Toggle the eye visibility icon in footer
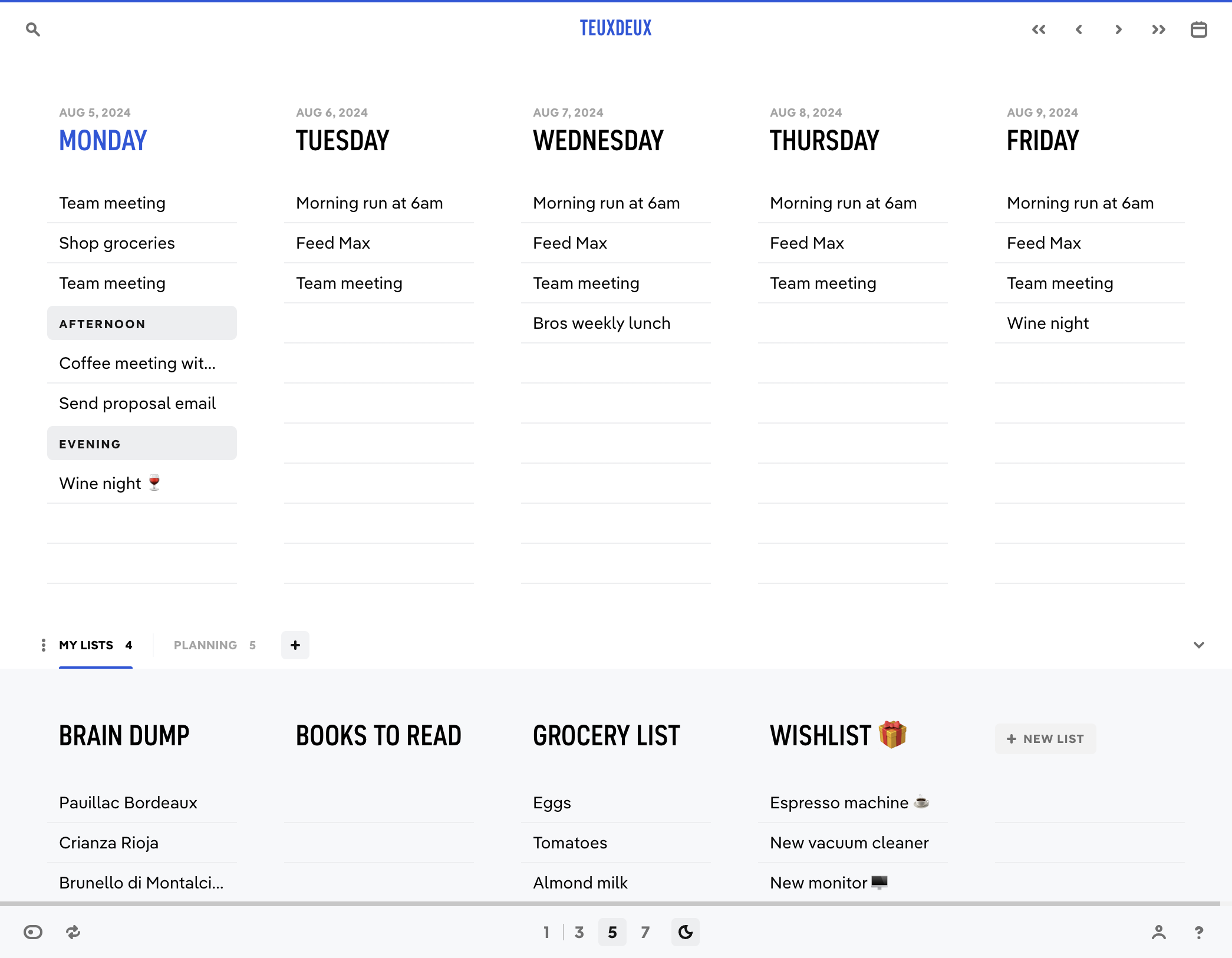The width and height of the screenshot is (1232, 958). [33, 932]
